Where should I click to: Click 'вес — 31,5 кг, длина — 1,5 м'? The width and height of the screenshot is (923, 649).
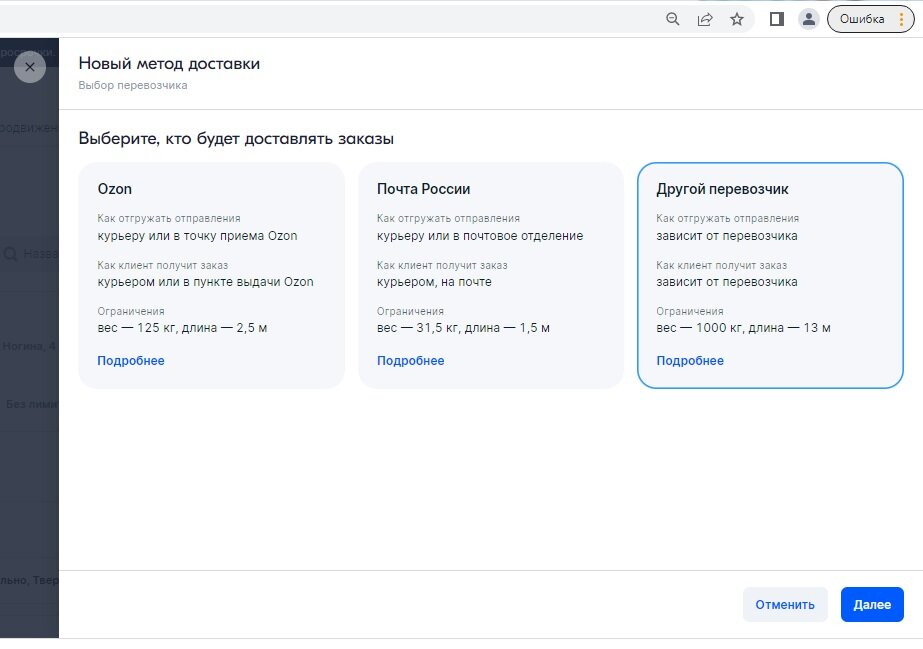tap(463, 328)
